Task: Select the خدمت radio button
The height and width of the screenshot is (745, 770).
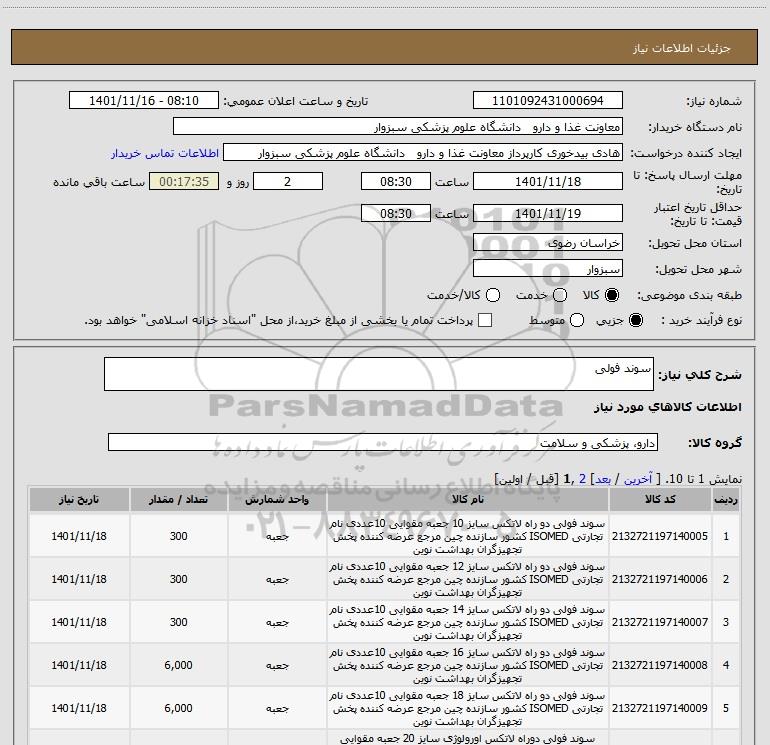Action: (560, 295)
